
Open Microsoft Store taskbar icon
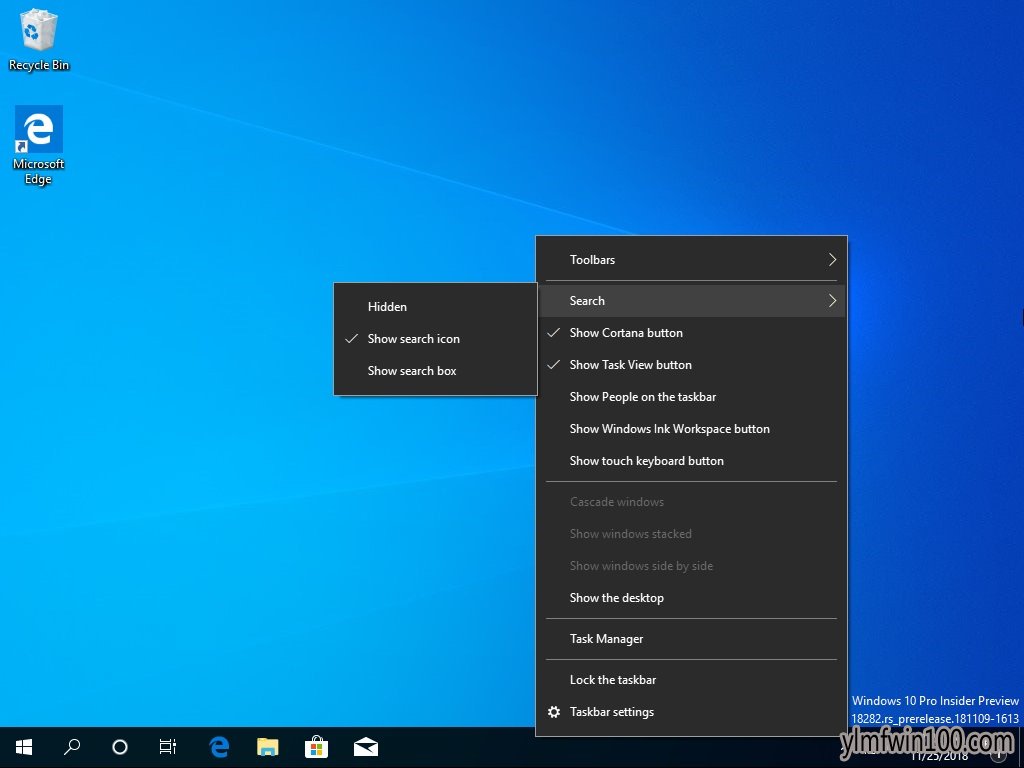tap(317, 746)
